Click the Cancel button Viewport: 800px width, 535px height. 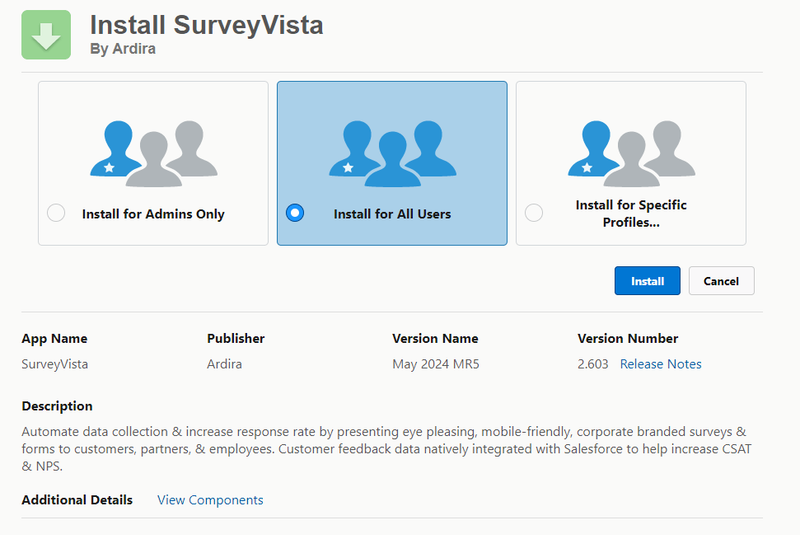pos(721,281)
